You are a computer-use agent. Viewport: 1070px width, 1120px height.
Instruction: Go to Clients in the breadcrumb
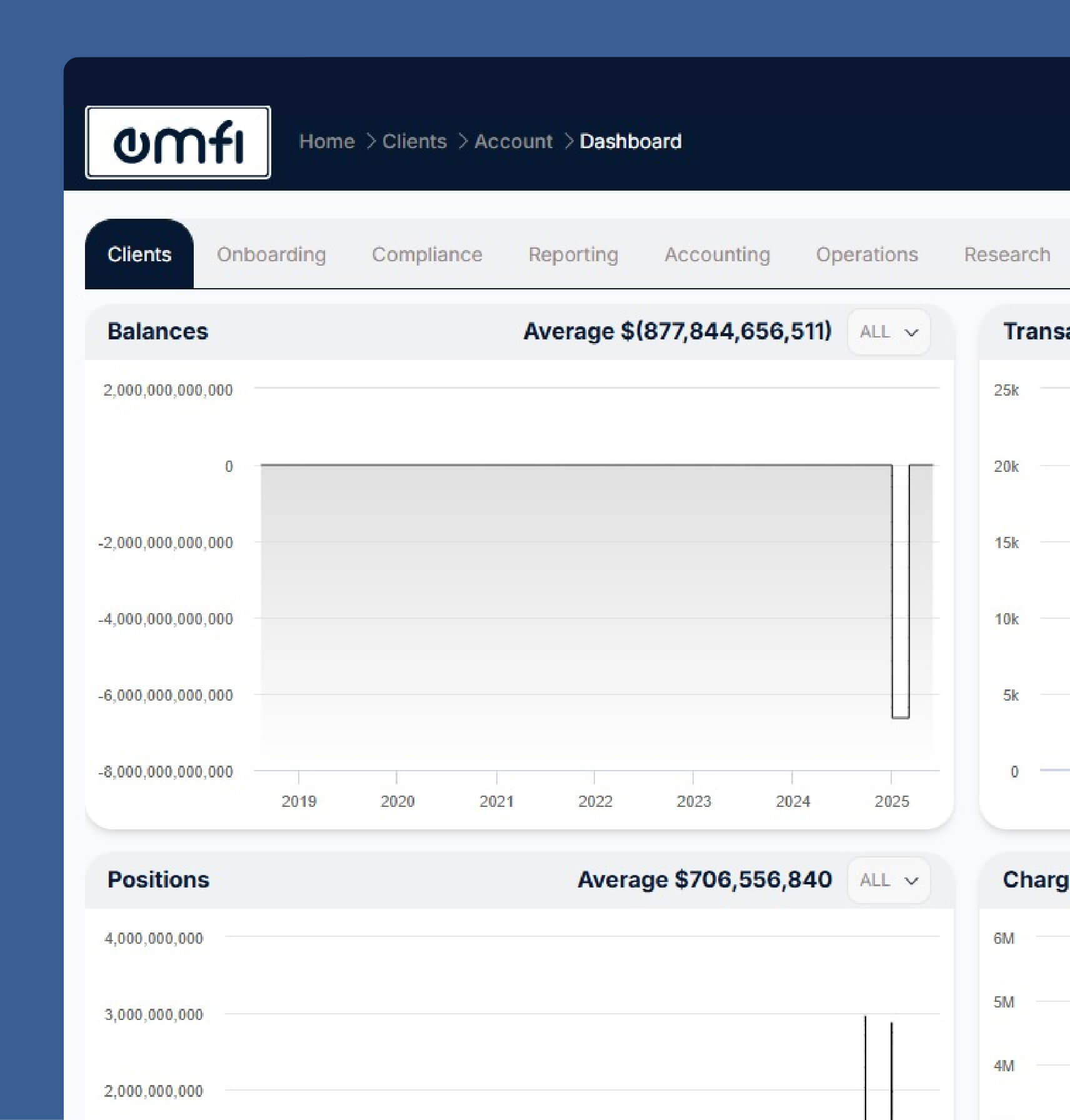coord(414,142)
